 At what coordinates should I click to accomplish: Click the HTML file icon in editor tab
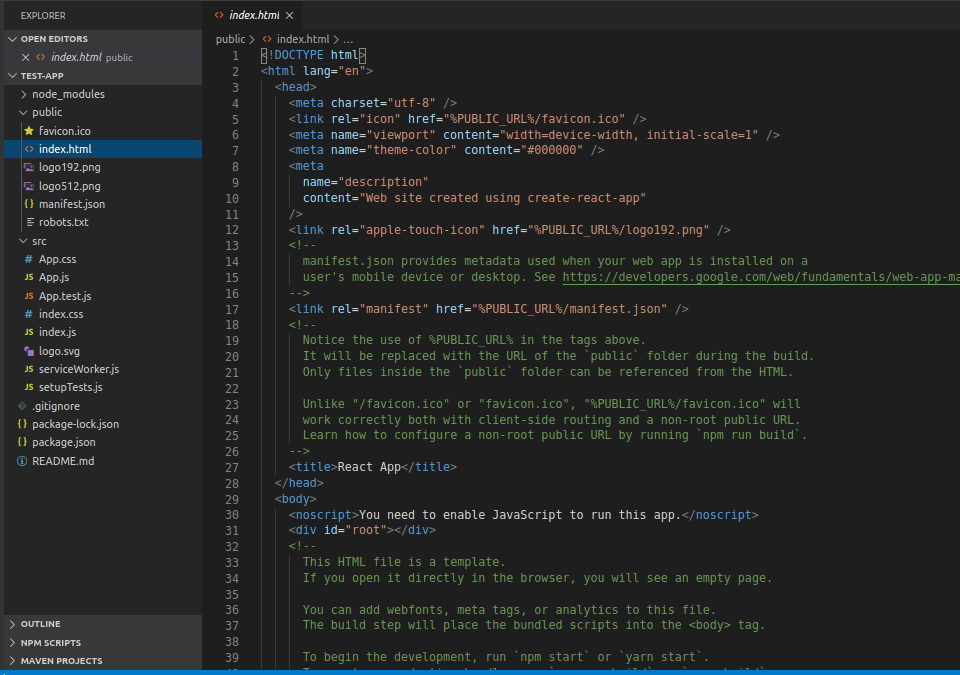tap(219, 15)
